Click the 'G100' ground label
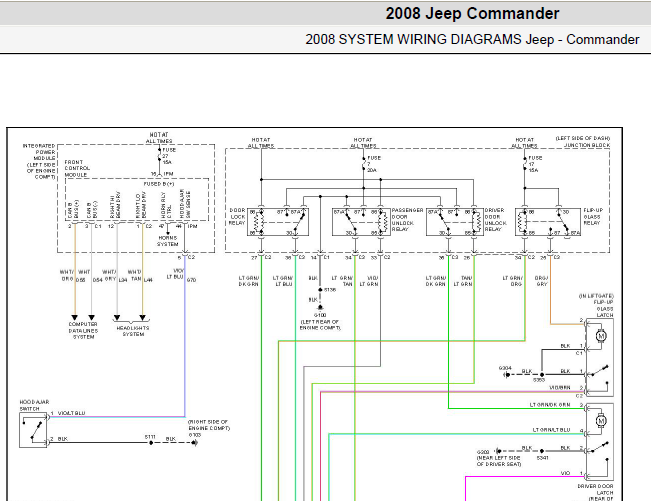The image size is (651, 501). [x=320, y=315]
